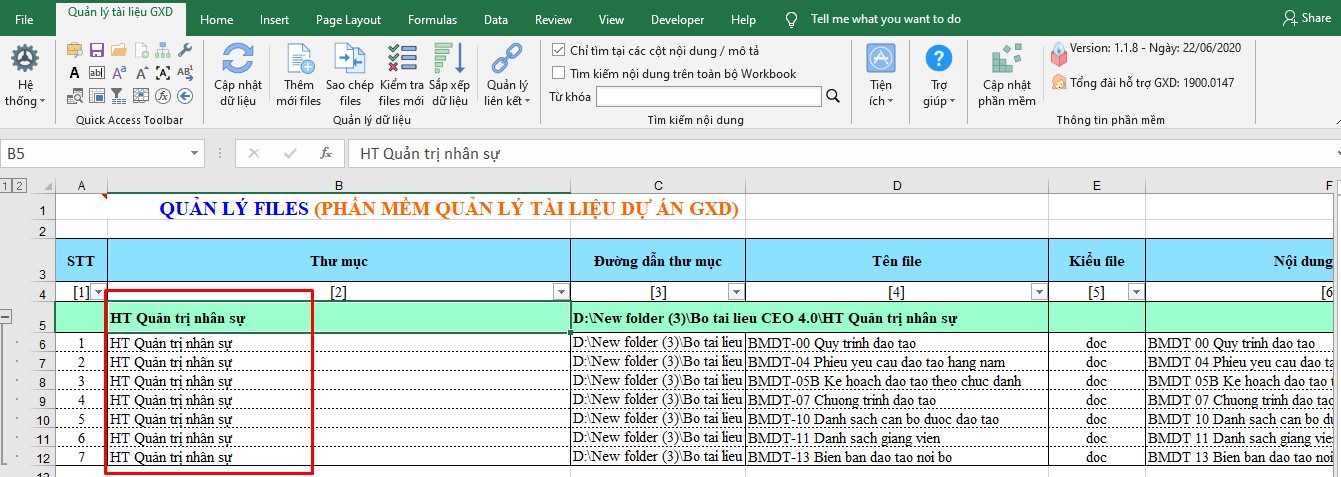Click Sắp xếp dữ liệu sort icon
The width and height of the screenshot is (1341, 477).
450,60
